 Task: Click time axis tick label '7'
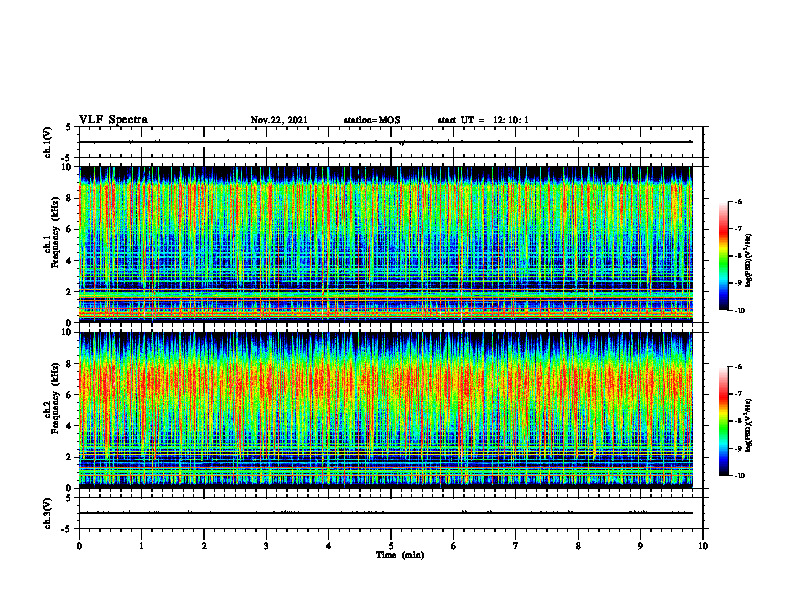pyautogui.click(x=516, y=546)
